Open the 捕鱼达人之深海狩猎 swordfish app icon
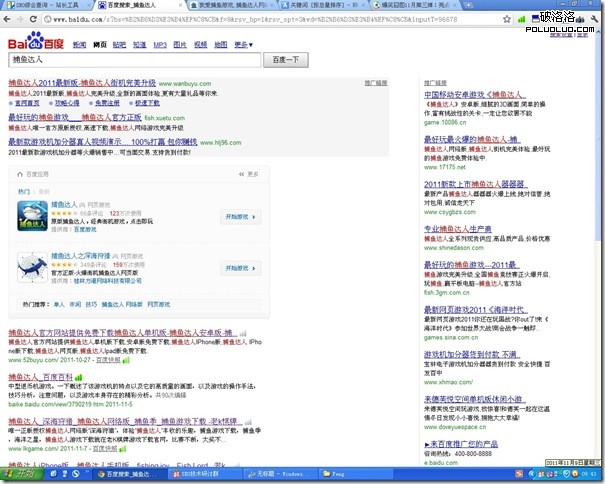 (x=34, y=269)
